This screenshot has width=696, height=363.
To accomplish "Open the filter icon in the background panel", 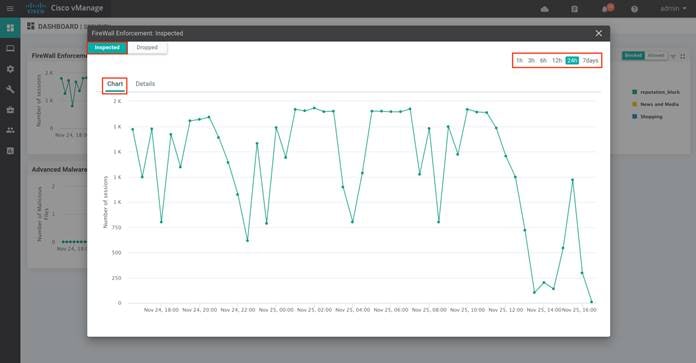I will pyautogui.click(x=673, y=56).
